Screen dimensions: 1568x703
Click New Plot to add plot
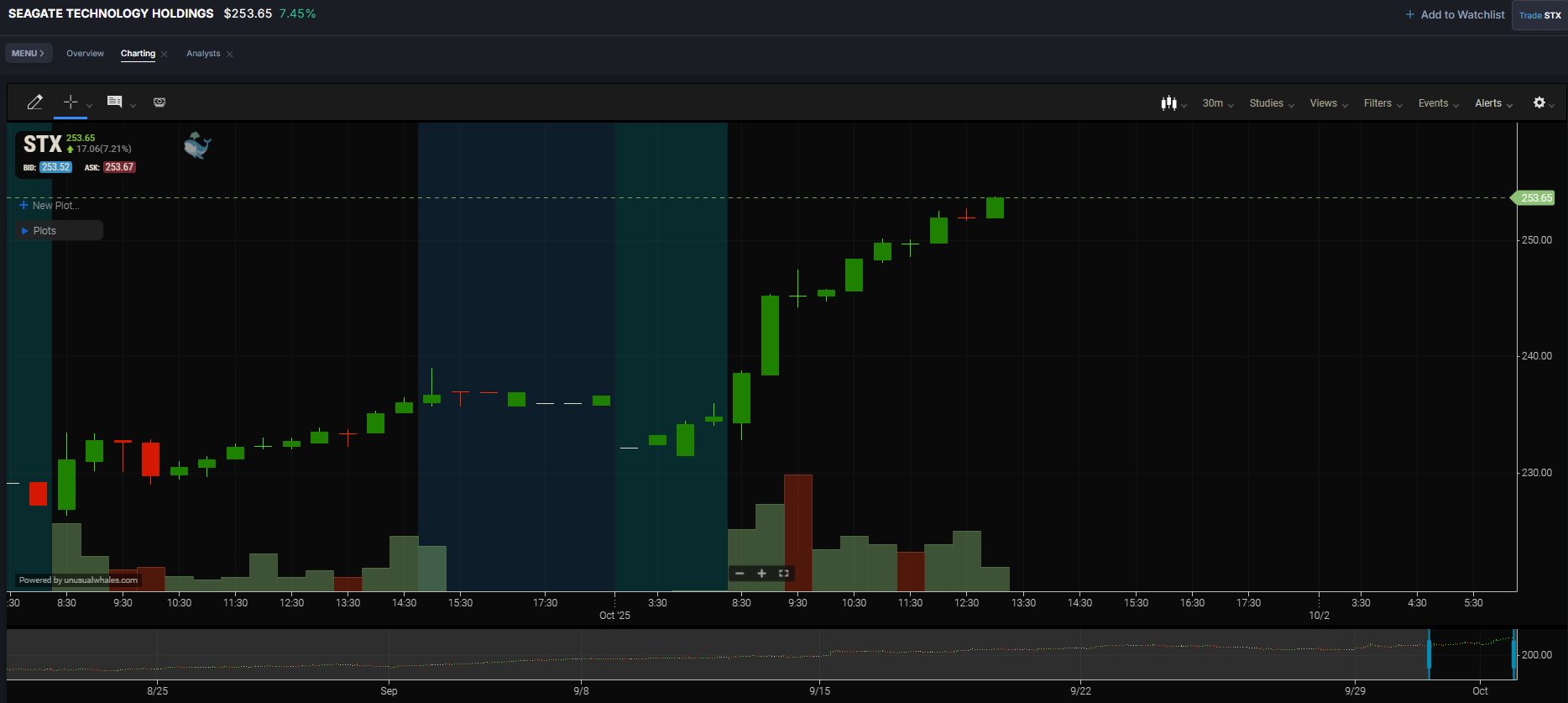(x=49, y=205)
